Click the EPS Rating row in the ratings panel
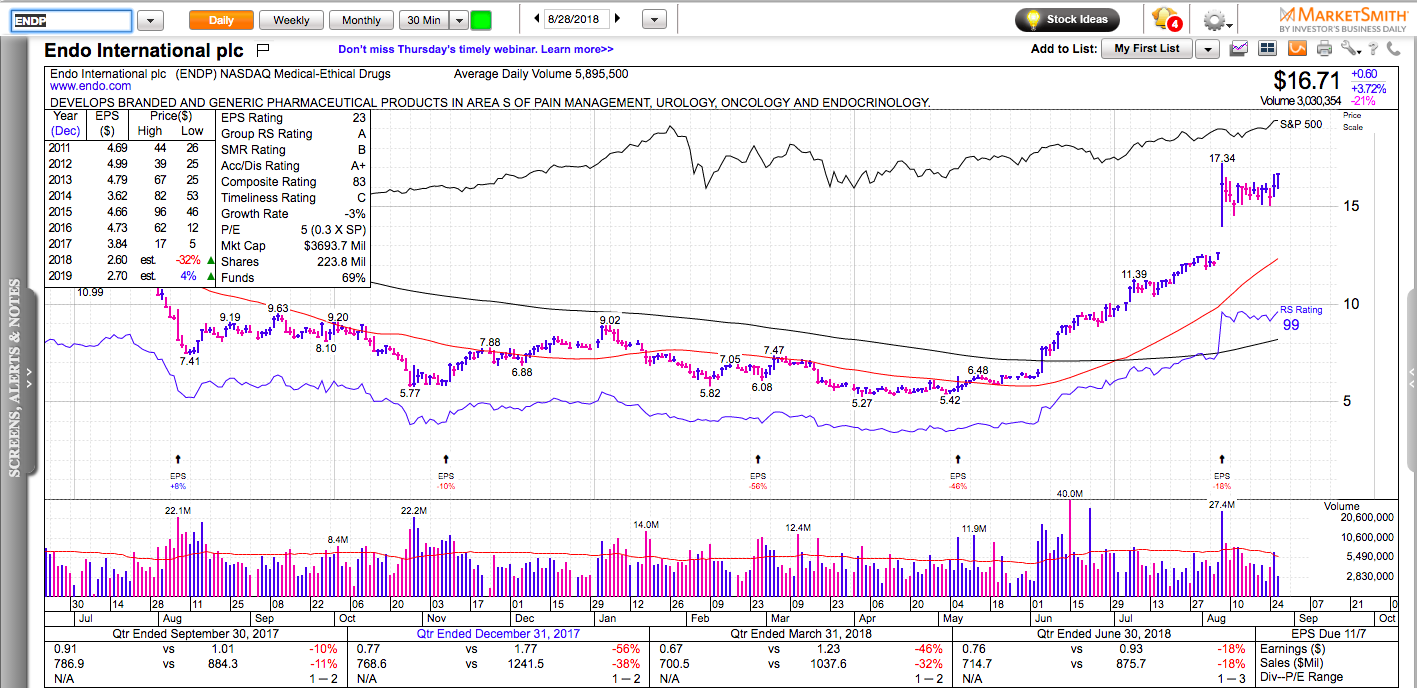Screen dimensions: 1417x688 (293, 118)
